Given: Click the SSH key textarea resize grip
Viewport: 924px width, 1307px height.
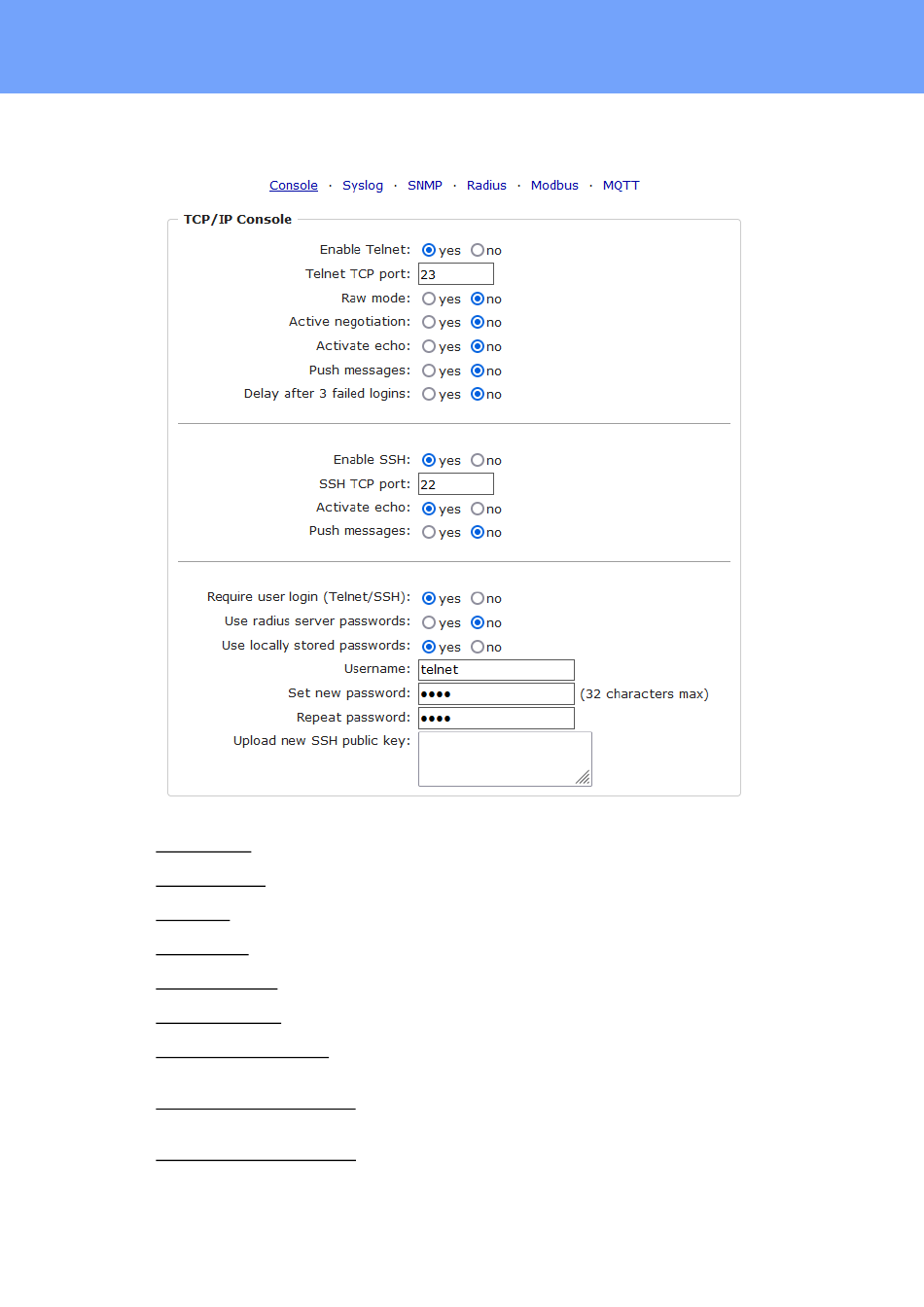Looking at the screenshot, I should pyautogui.click(x=584, y=778).
